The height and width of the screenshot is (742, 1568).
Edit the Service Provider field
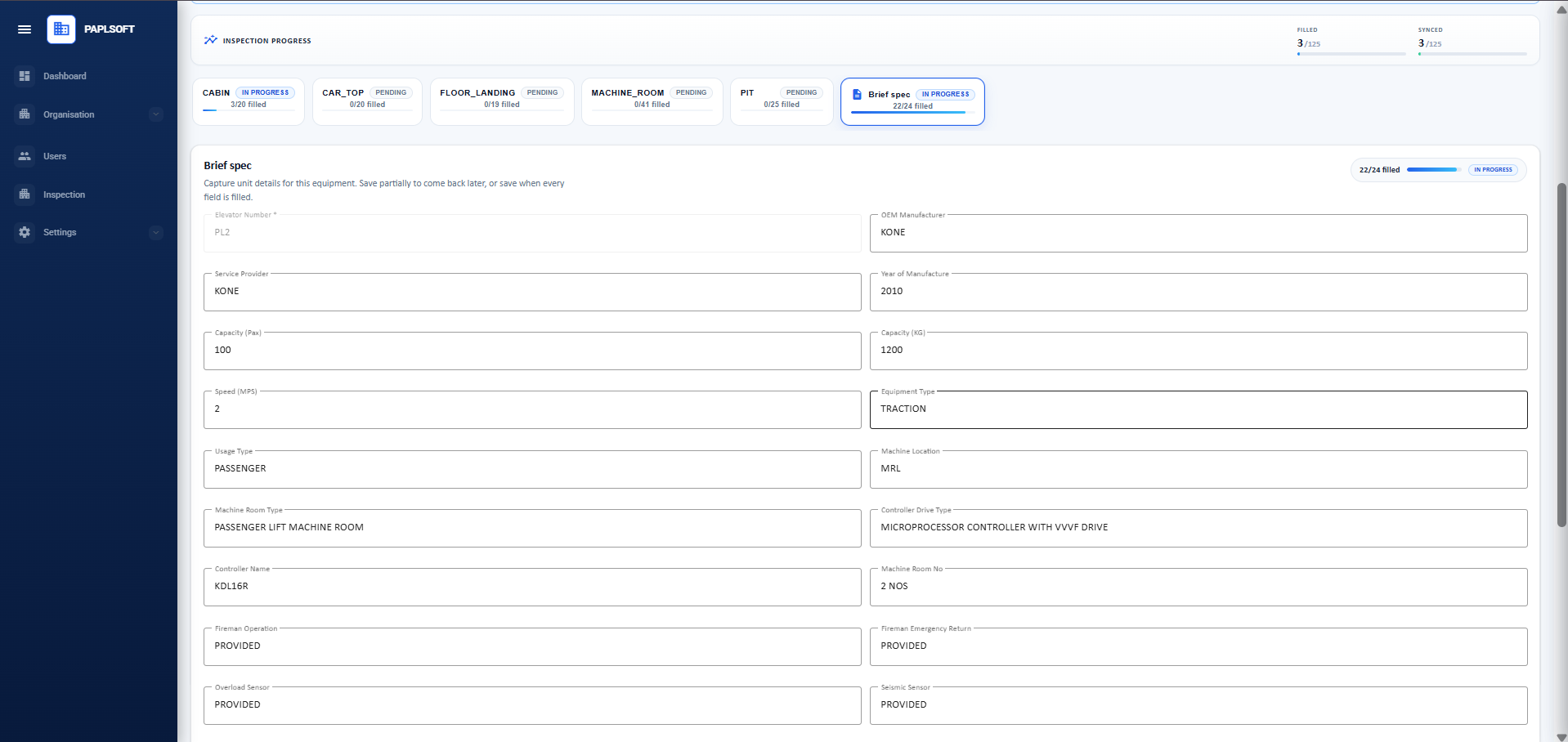[532, 292]
